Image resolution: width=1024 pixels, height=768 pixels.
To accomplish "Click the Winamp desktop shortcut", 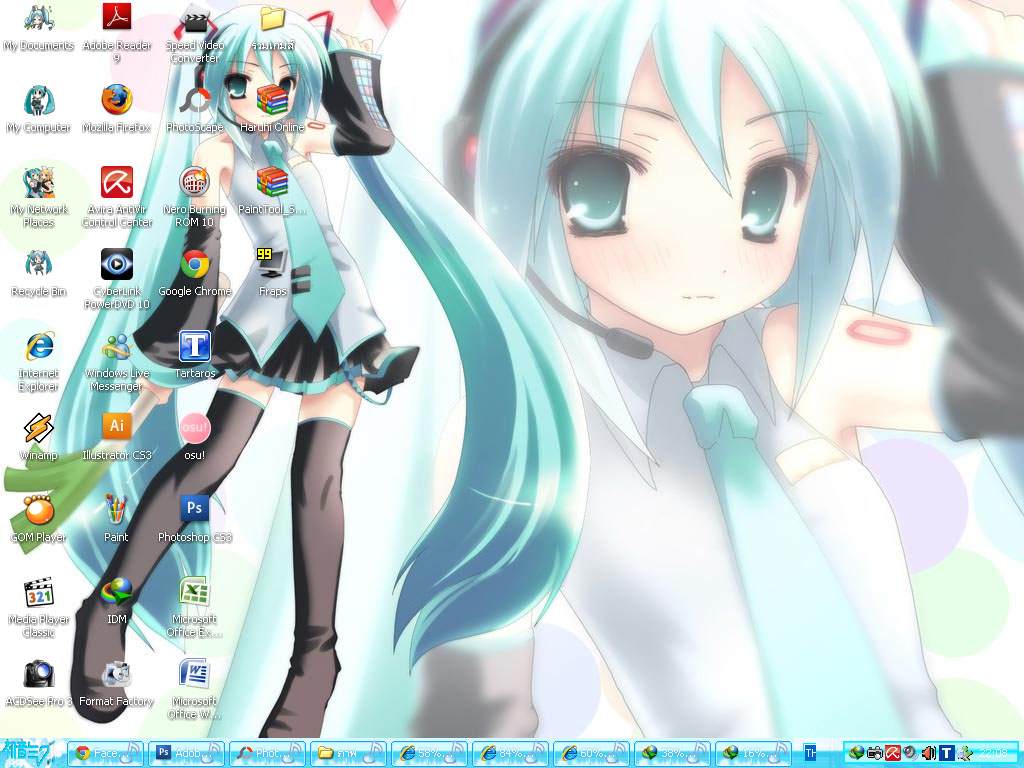I will [39, 438].
